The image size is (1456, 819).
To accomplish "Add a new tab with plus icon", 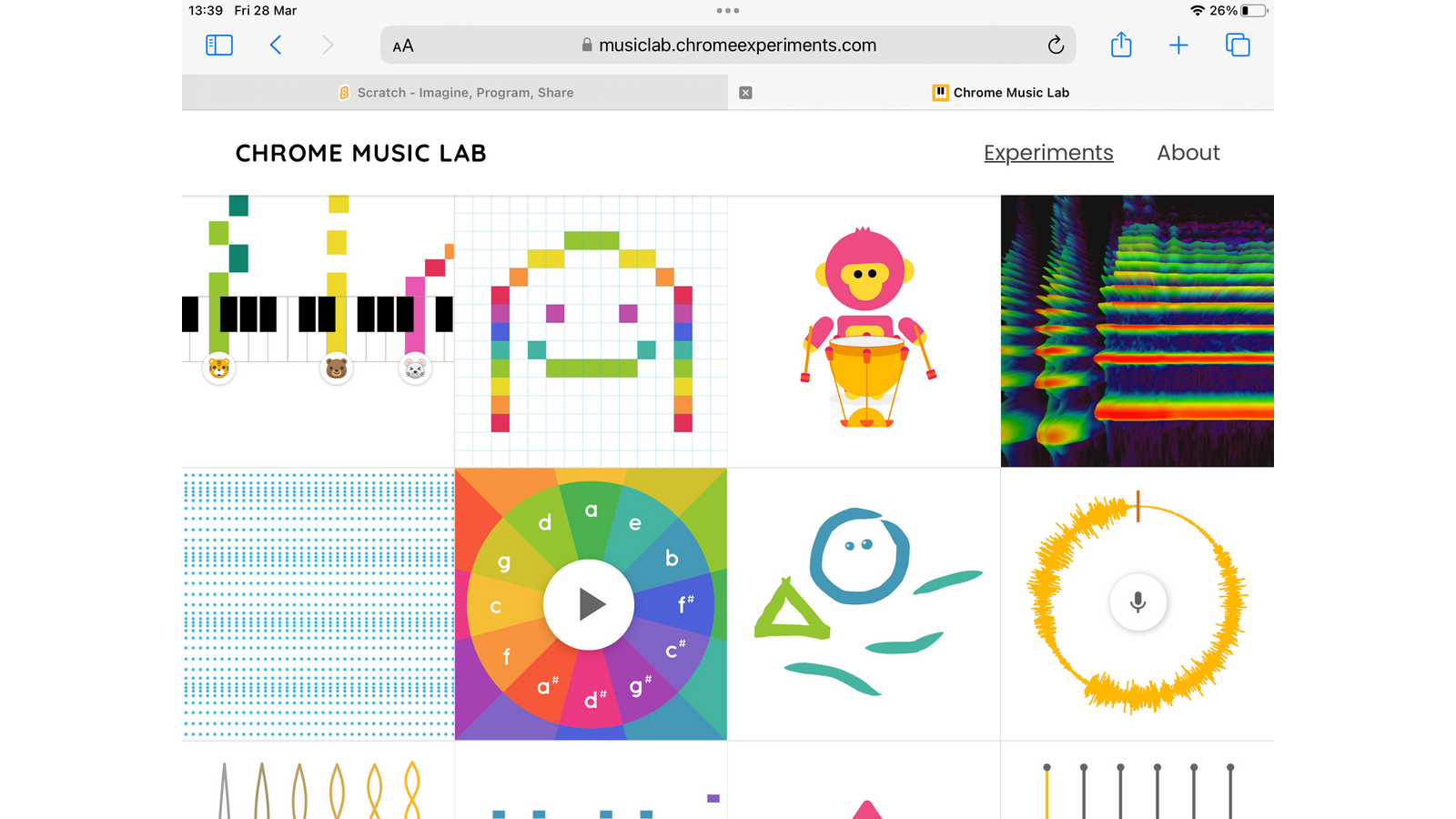I will tap(1178, 45).
